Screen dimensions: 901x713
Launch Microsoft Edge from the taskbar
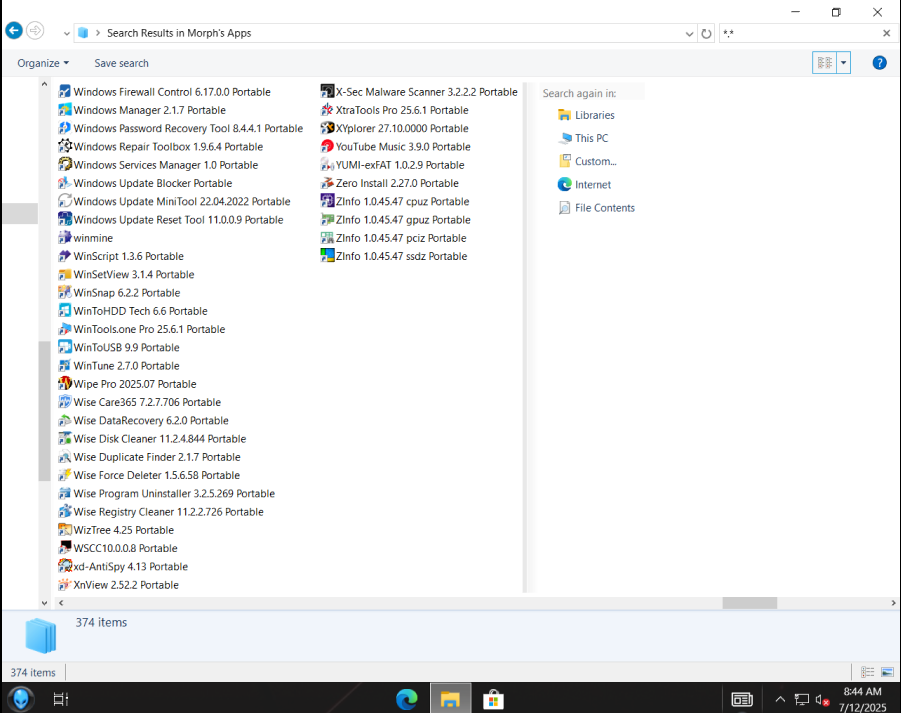tap(407, 699)
